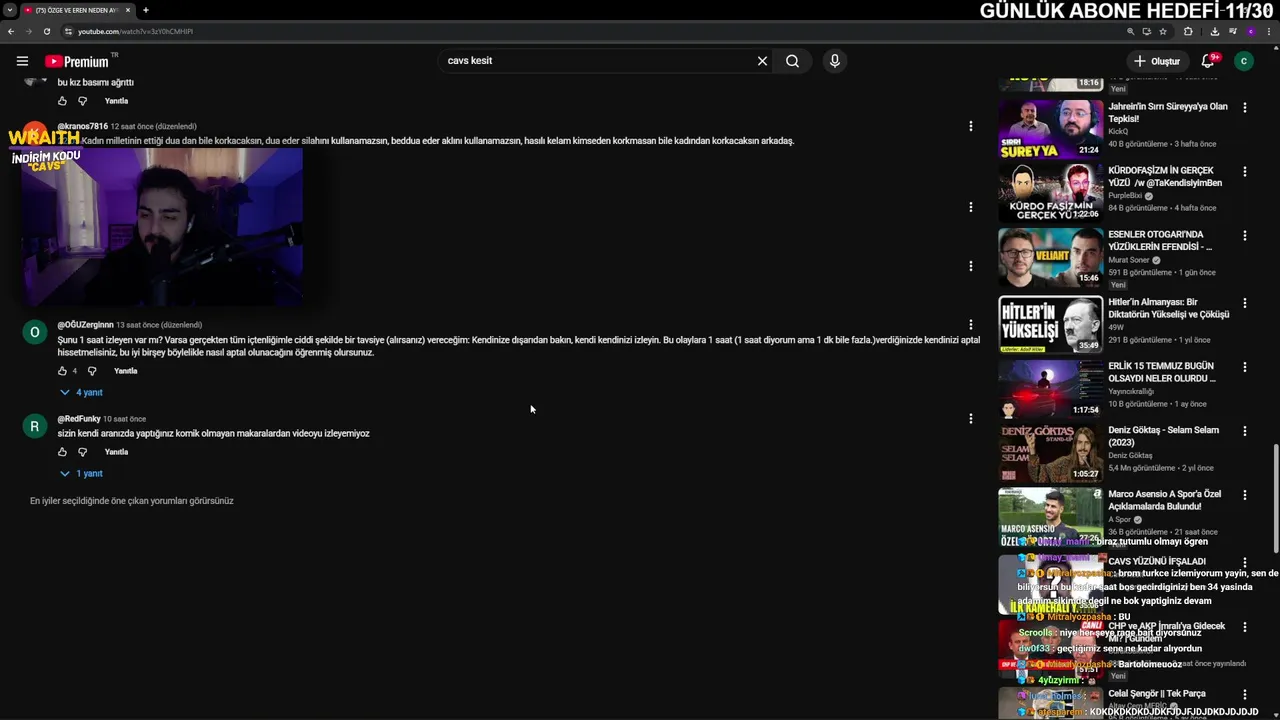Reply to @RedFunky via Yanıtla
This screenshot has height=720, width=1280.
[116, 452]
